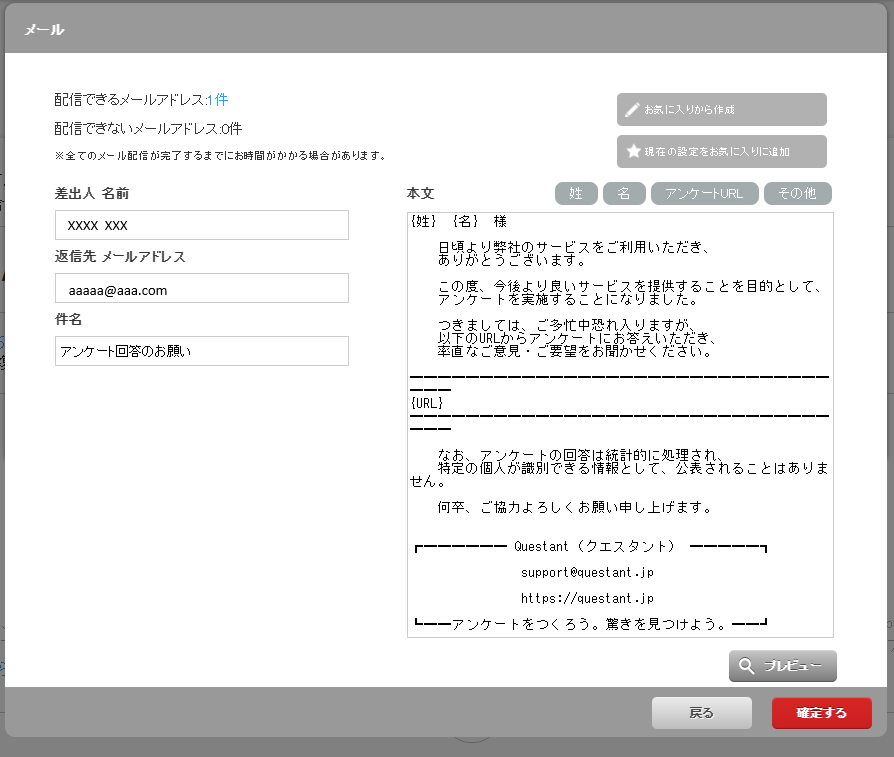Click the 差出人 名前 input field

click(201, 225)
